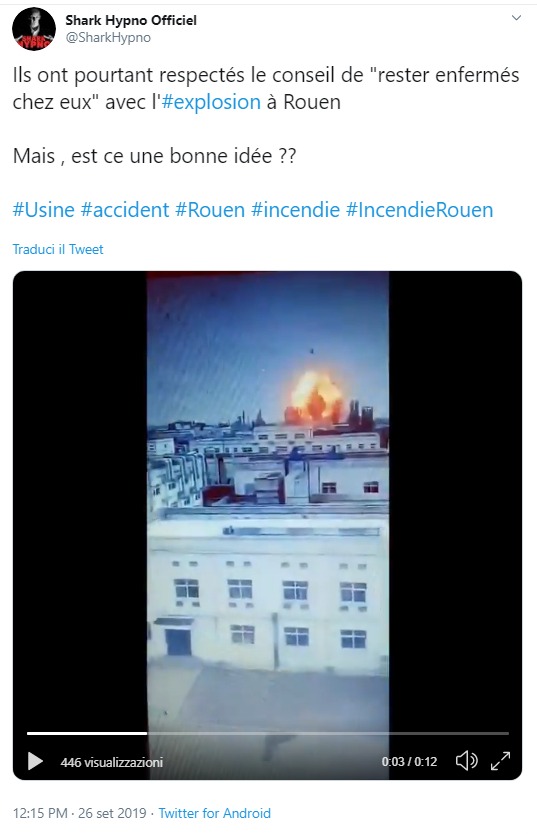The image size is (537, 834).
Task: Click Traduci il Tweet
Action: 58,249
